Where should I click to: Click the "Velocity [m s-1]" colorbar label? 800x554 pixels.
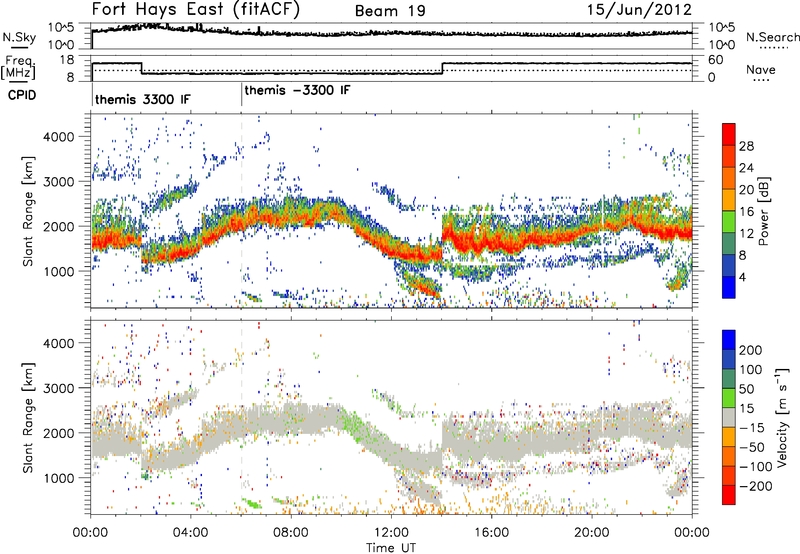point(782,417)
